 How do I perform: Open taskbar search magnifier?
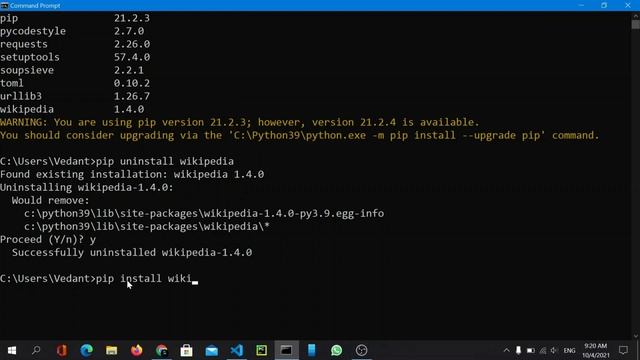click(x=36, y=350)
